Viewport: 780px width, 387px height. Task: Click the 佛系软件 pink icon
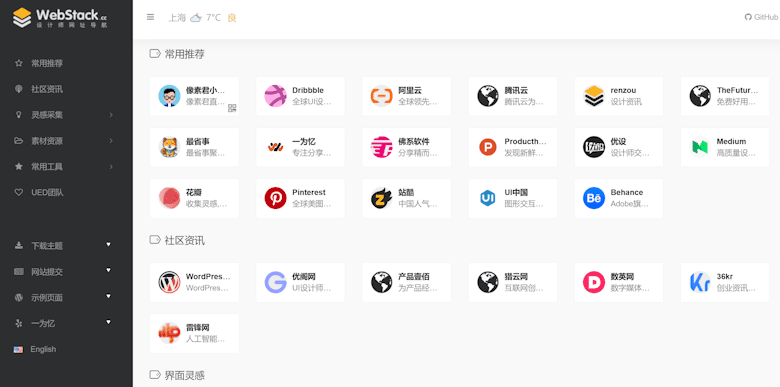[x=382, y=147]
